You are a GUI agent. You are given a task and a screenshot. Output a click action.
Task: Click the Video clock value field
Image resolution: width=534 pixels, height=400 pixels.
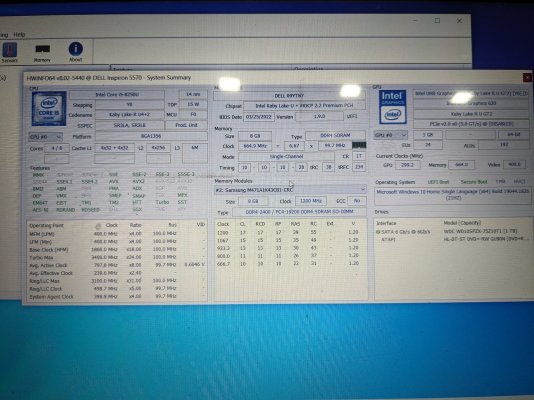[x=514, y=164]
